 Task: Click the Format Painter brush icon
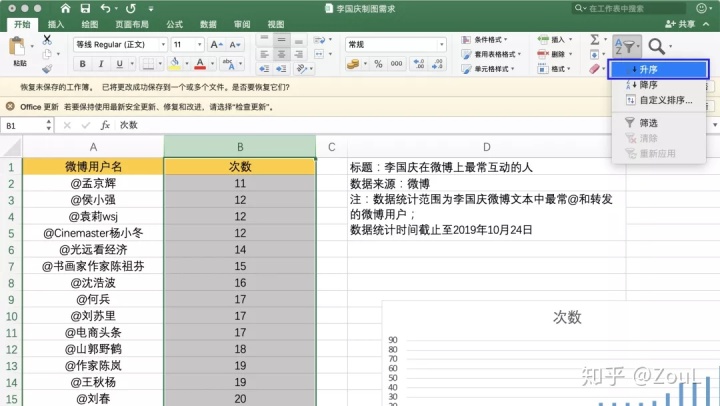(47, 69)
